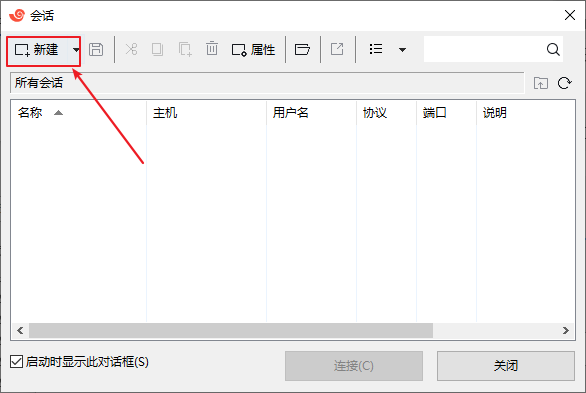The image size is (586, 393).
Task: Click the horizontal scrollbar thumb
Action: pos(231,331)
